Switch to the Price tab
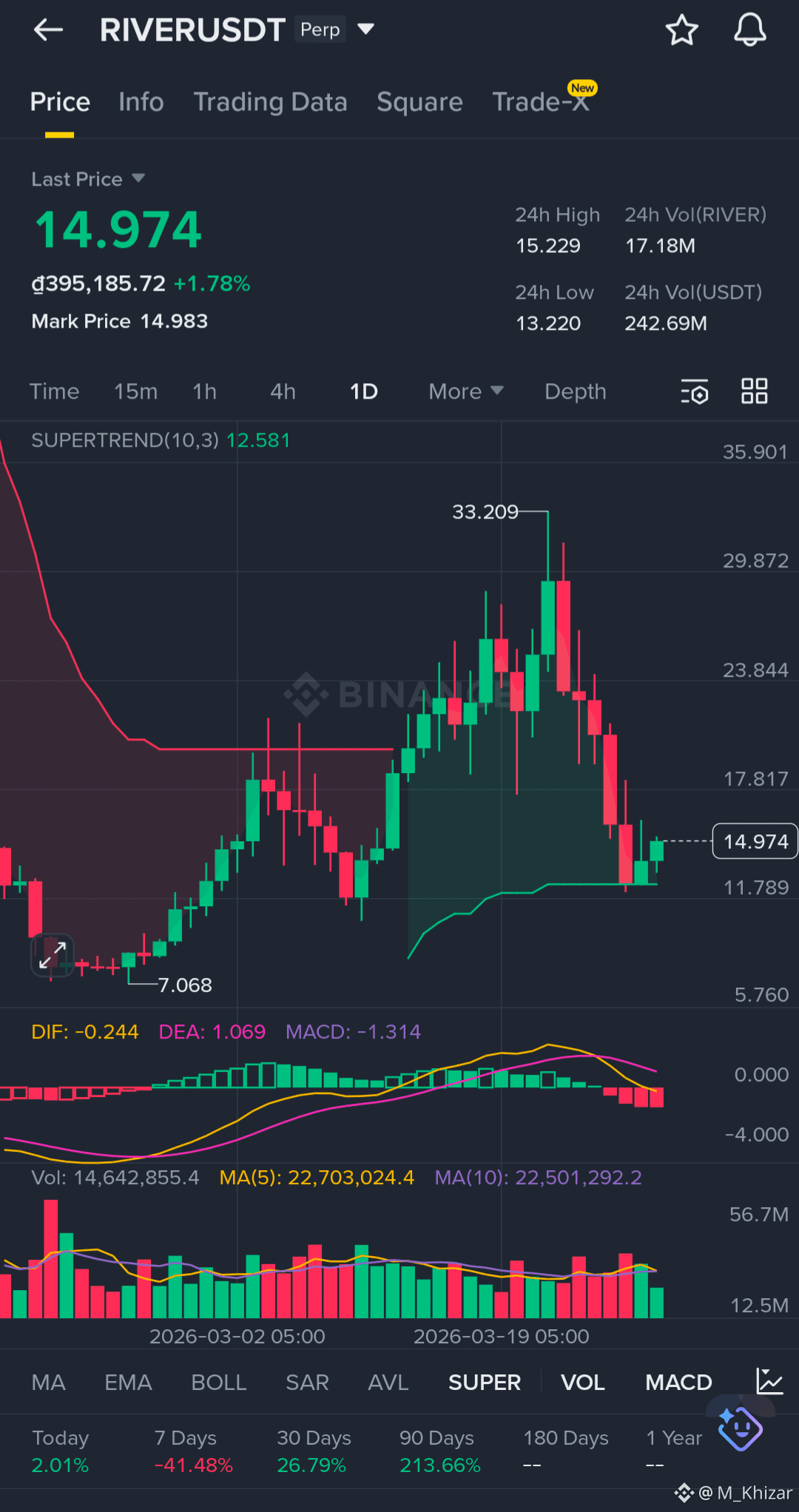799x1512 pixels. [x=60, y=102]
